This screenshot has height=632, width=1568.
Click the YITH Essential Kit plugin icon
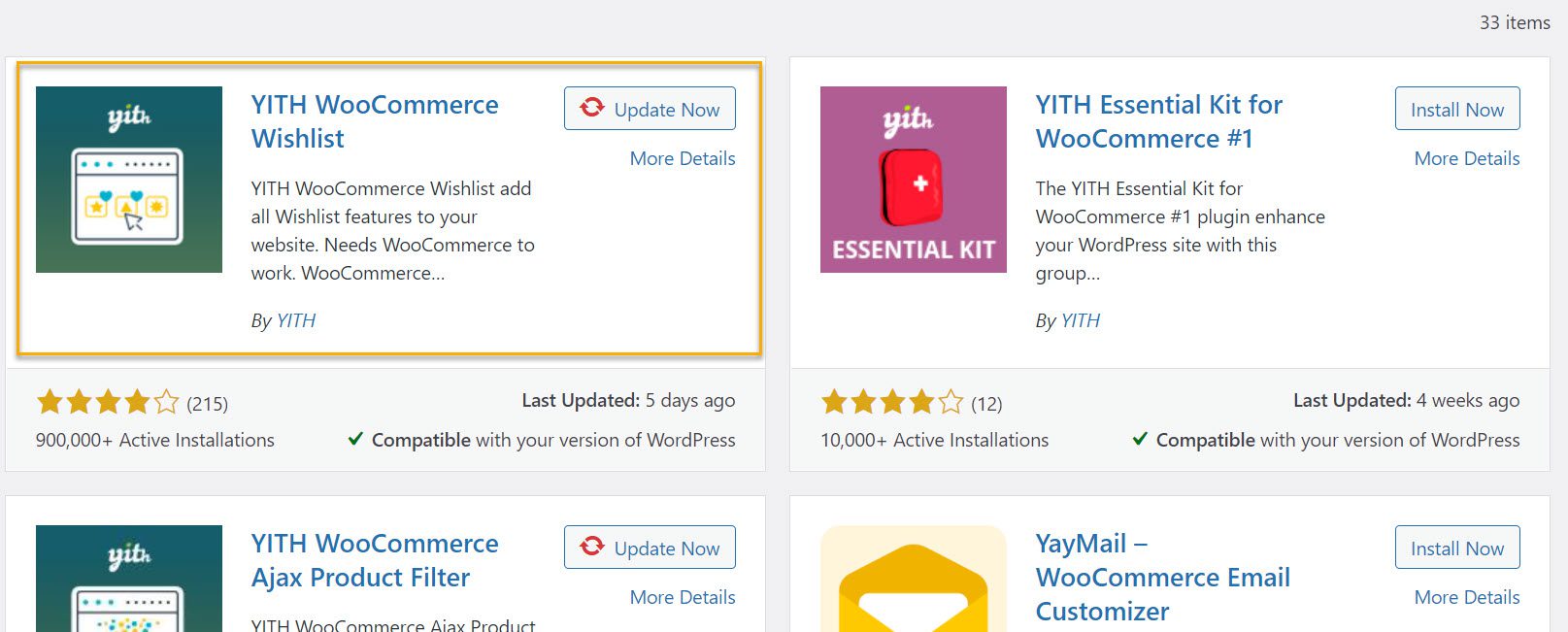914,180
